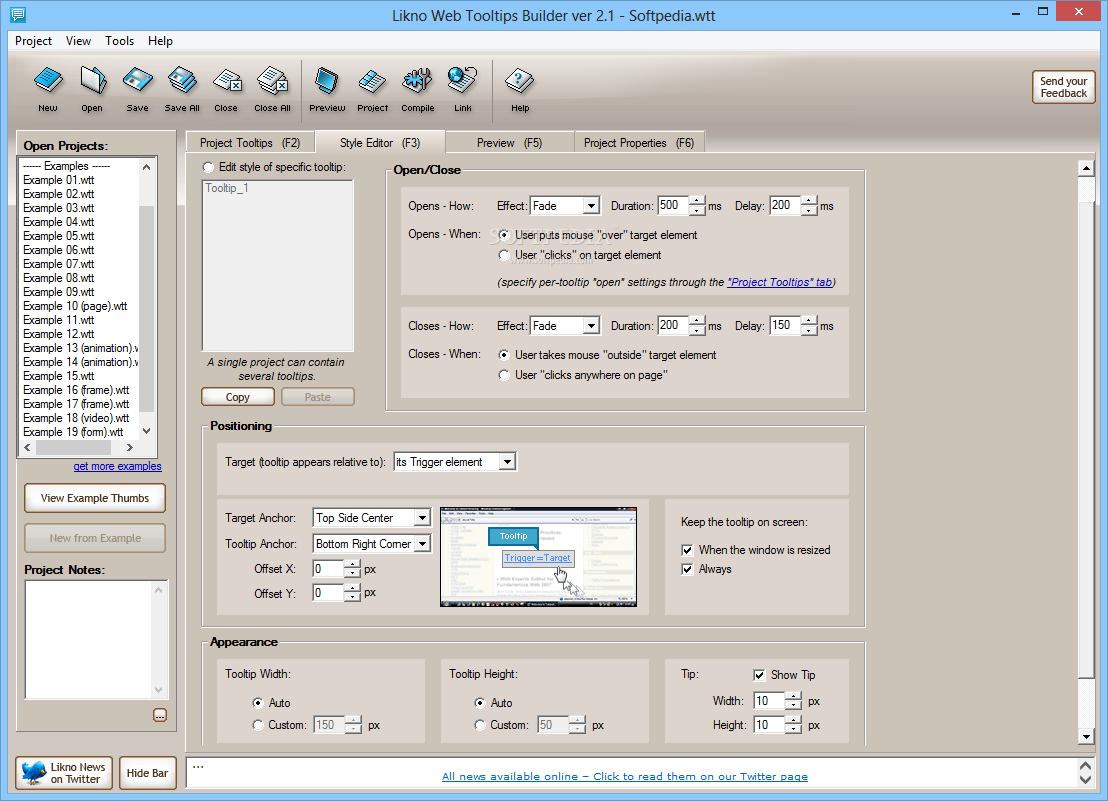This screenshot has width=1108, height=801.
Task: Switch to Preview (F5) tab
Action: click(x=509, y=143)
